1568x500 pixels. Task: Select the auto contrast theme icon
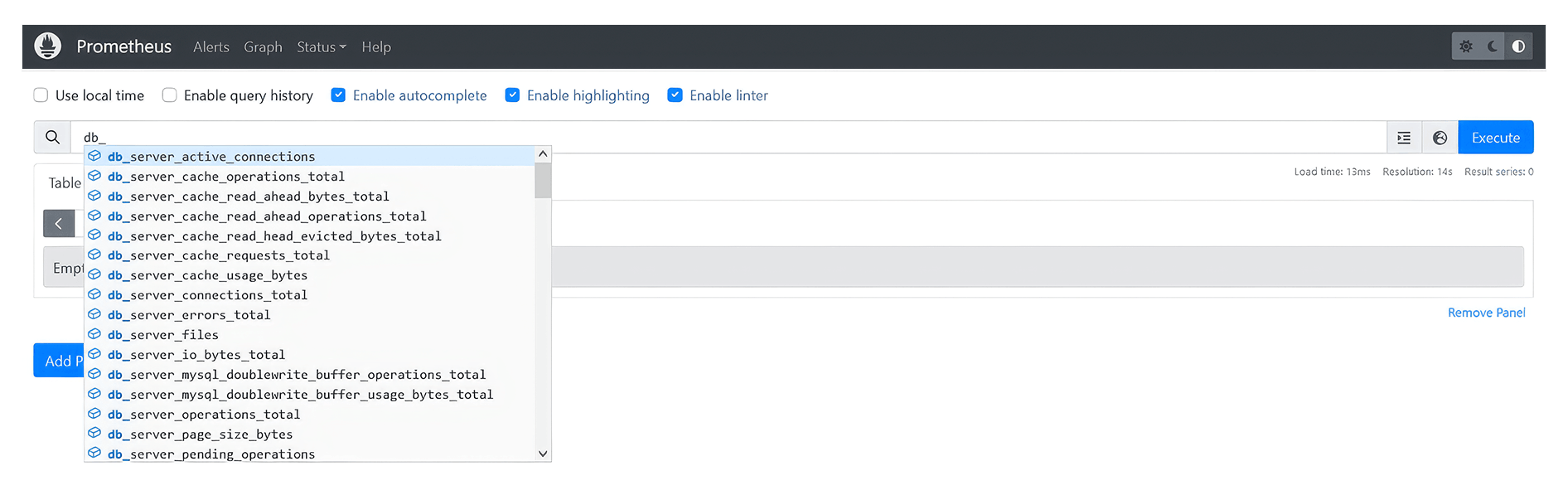[x=1518, y=46]
